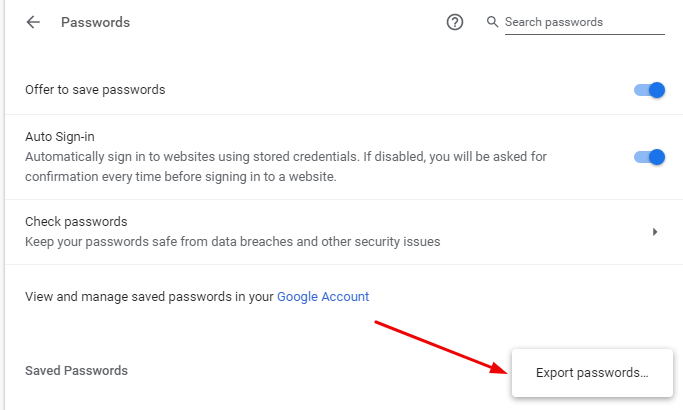Turn off the Auto Sign-in toggle
Image resolution: width=683 pixels, height=410 pixels.
650,157
